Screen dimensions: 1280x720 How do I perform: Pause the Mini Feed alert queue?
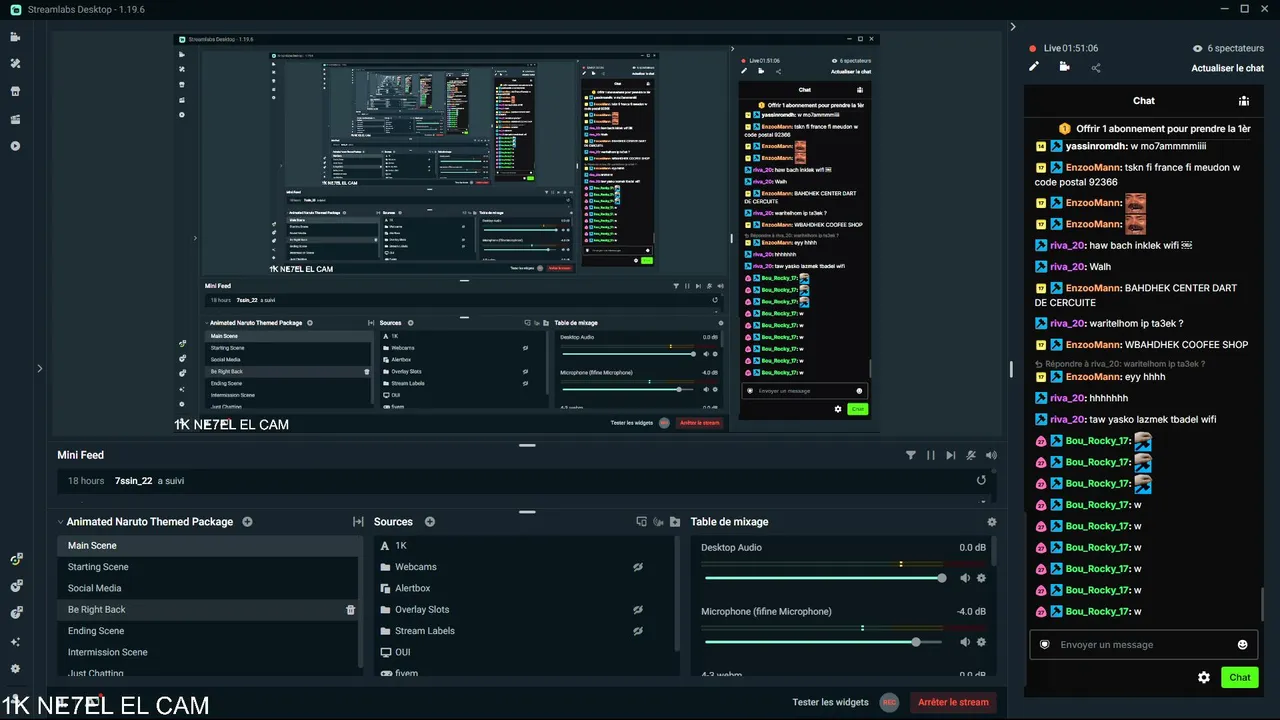click(931, 455)
